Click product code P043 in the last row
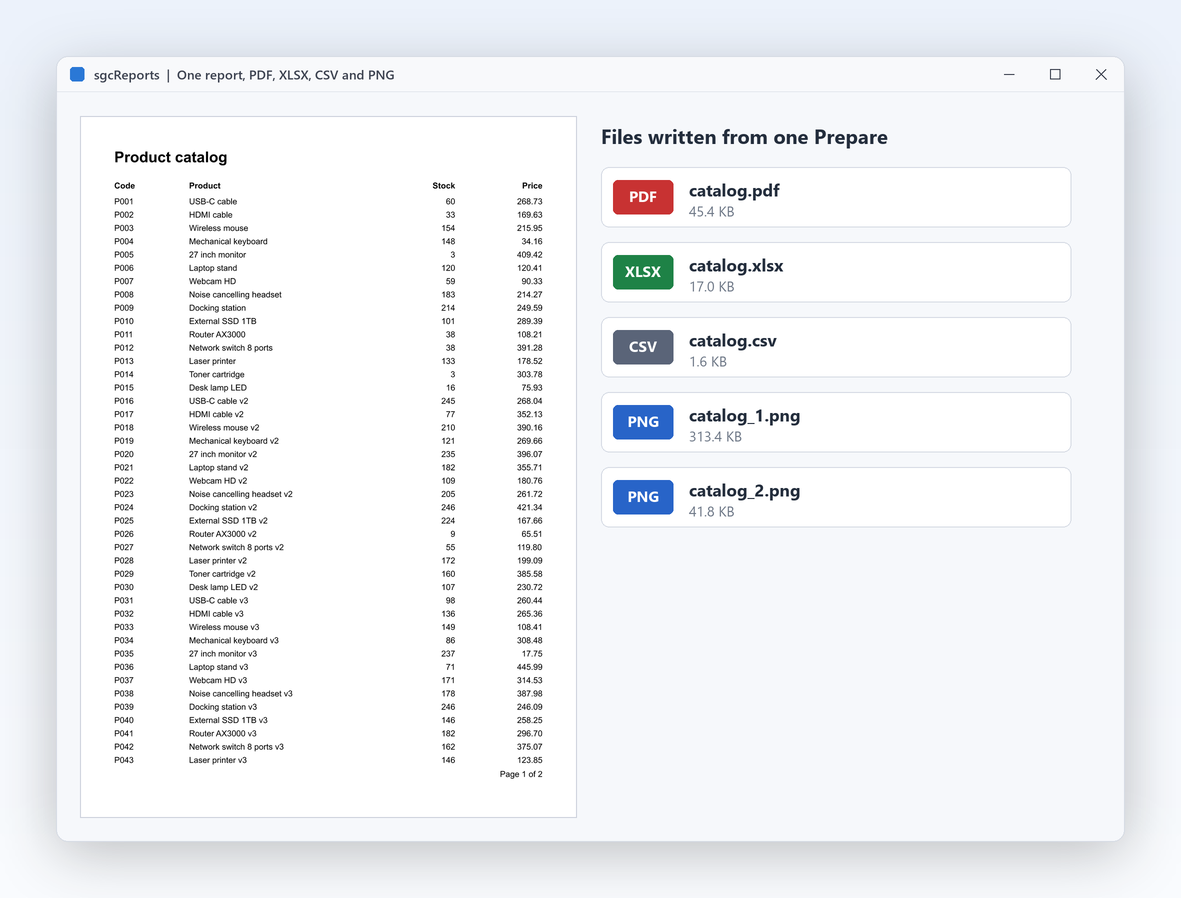The image size is (1181, 898). 124,761
